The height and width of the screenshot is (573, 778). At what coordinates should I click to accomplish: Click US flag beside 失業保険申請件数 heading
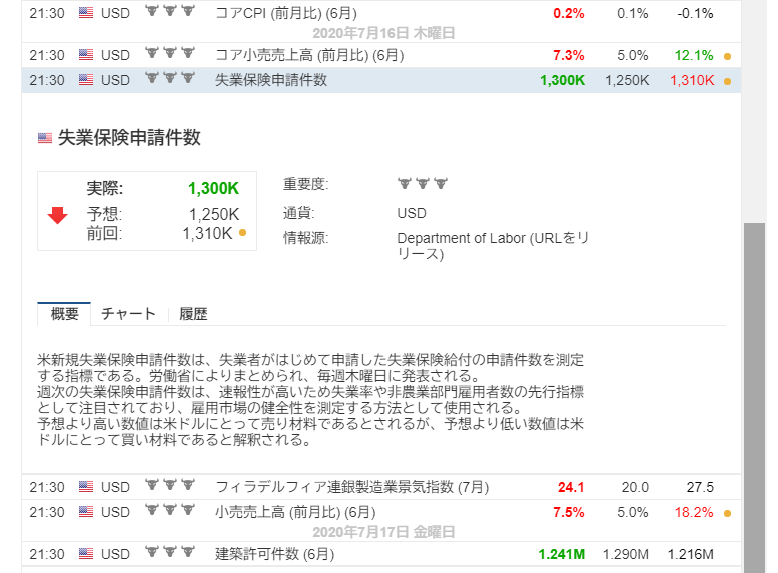click(x=45, y=139)
